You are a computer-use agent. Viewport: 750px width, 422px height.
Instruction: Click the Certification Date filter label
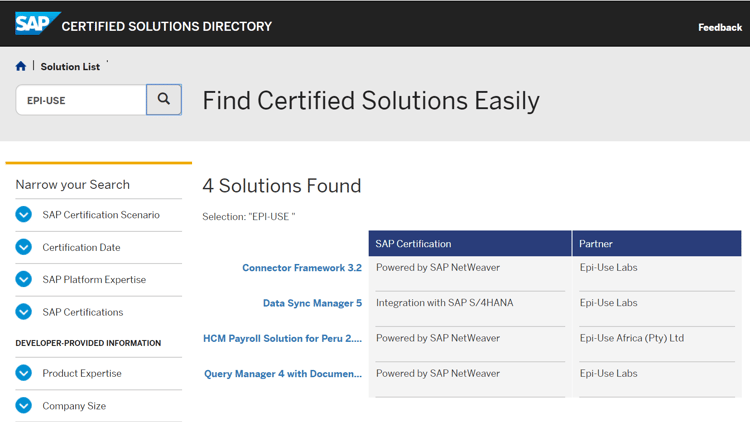[x=81, y=247]
